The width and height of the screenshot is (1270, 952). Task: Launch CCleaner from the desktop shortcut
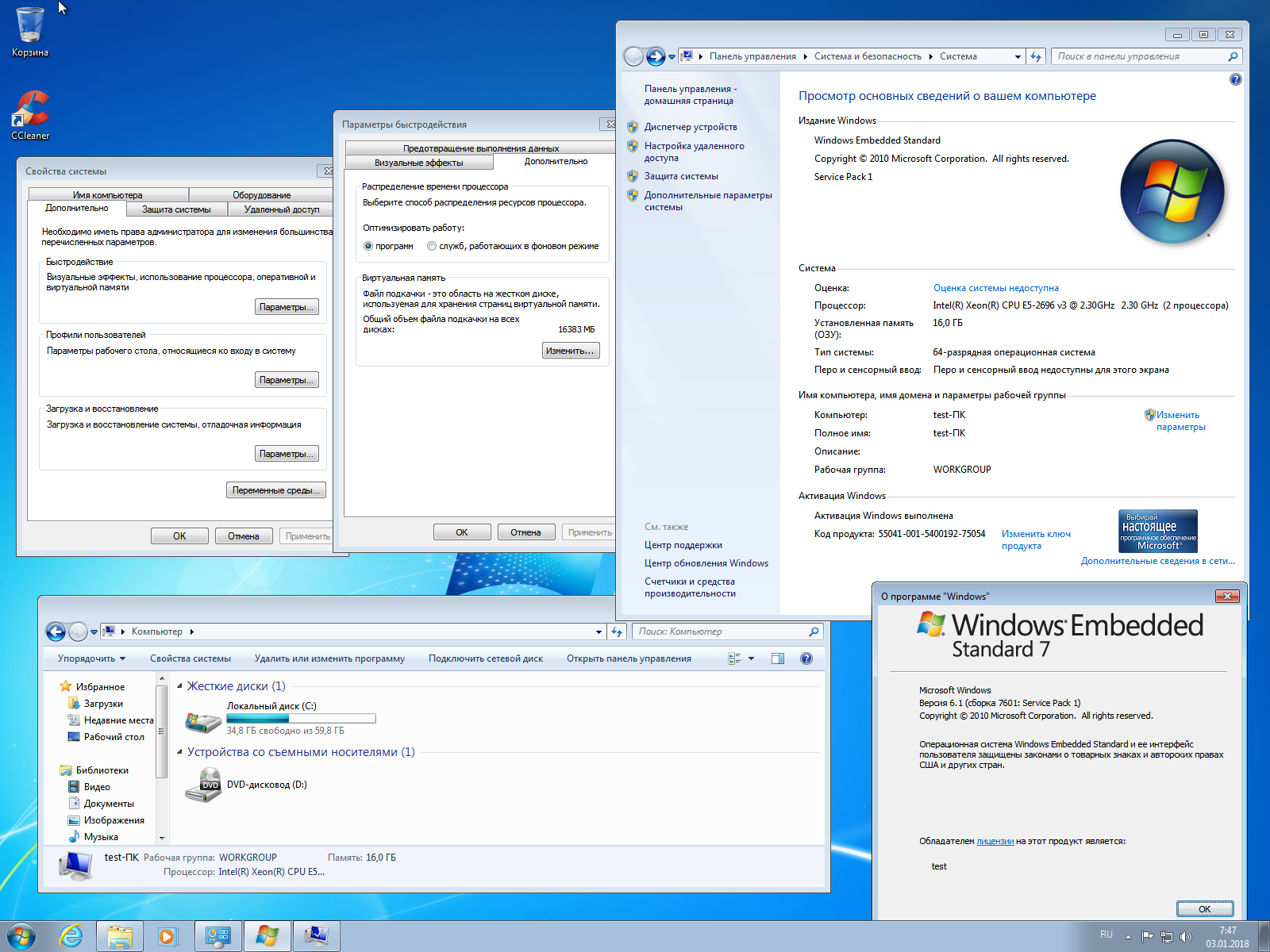pos(30,110)
